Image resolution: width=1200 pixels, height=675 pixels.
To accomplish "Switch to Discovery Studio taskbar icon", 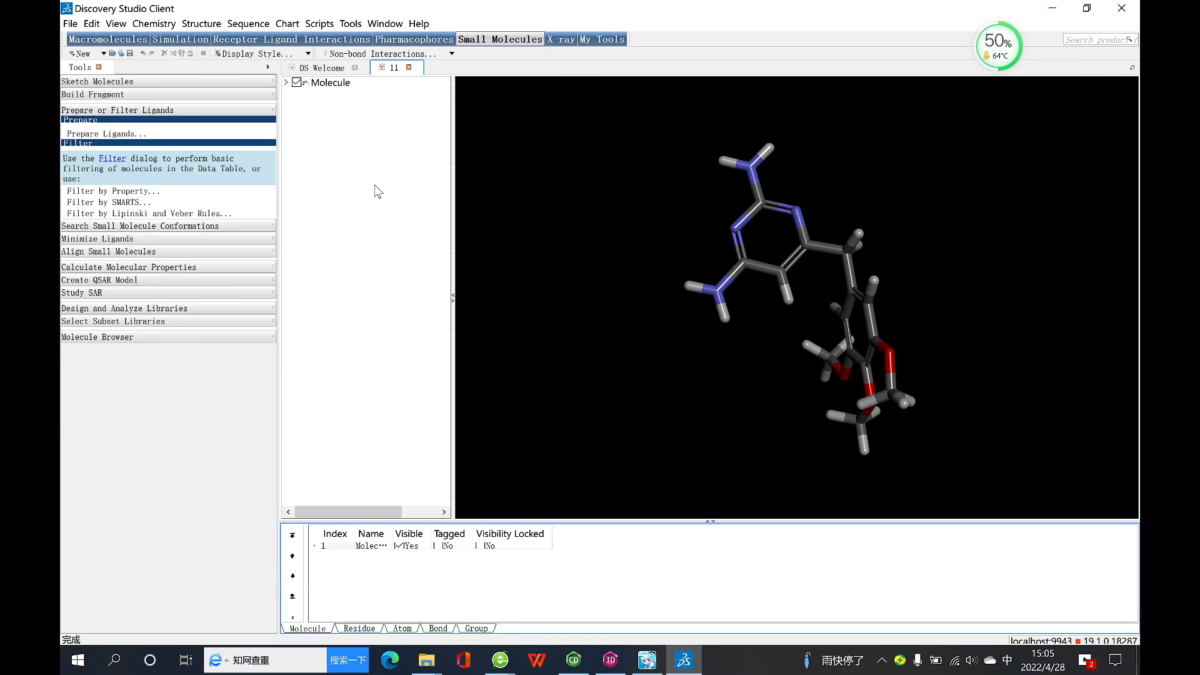I will [684, 660].
